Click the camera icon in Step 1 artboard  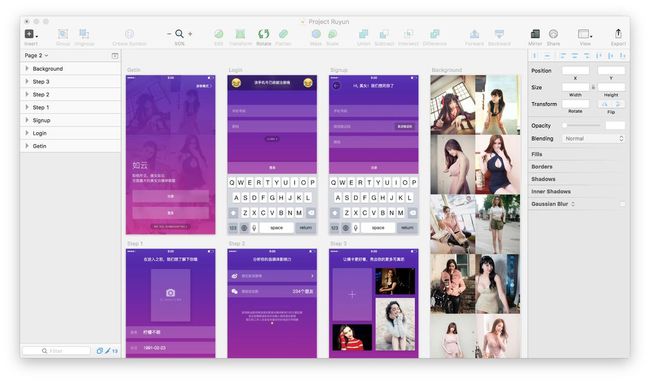[170, 293]
